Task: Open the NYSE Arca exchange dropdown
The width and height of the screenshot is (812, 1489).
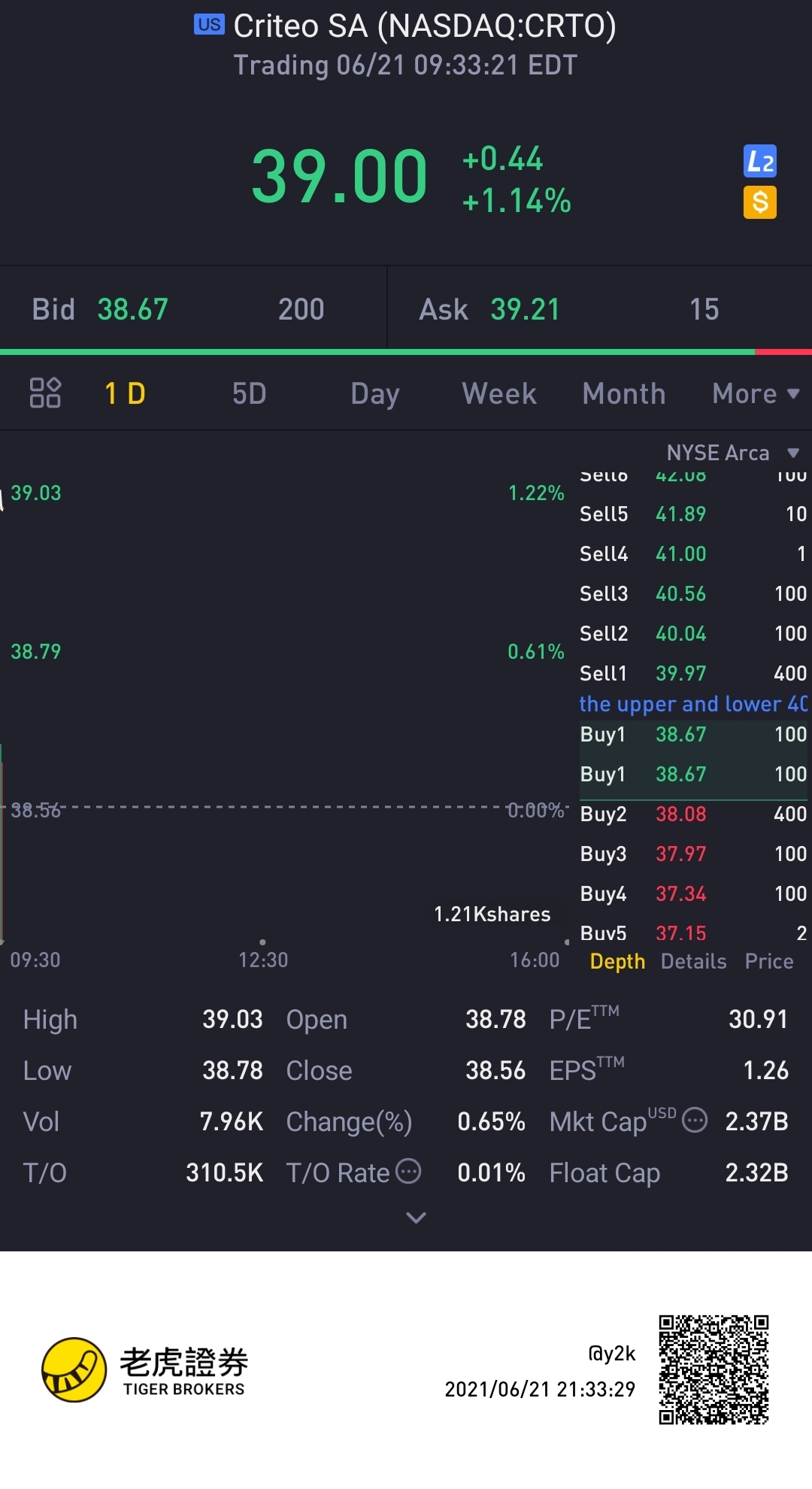Action: (x=732, y=453)
